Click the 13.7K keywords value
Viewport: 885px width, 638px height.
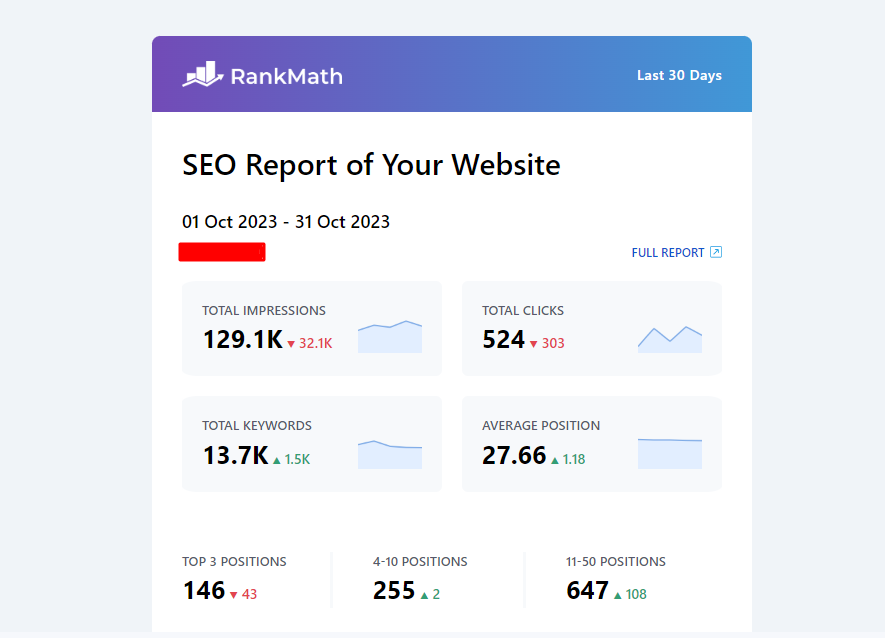pyautogui.click(x=236, y=456)
